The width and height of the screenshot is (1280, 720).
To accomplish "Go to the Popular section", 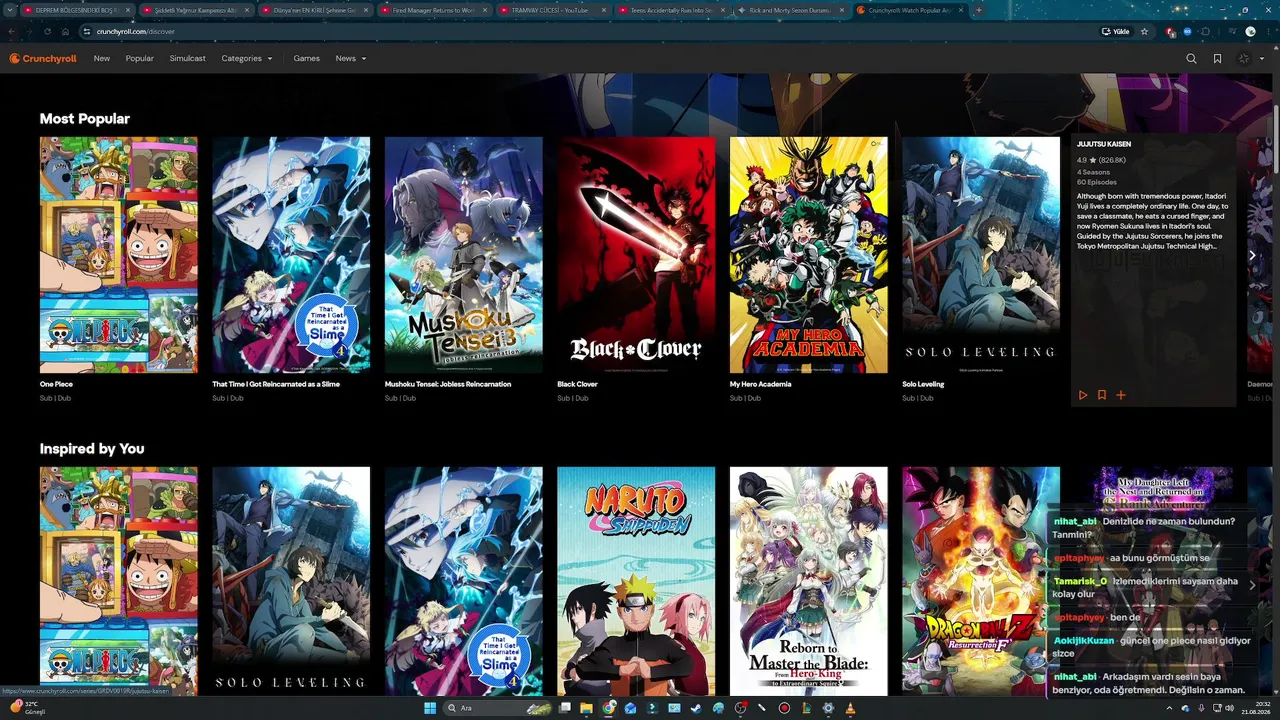I will pos(140,59).
